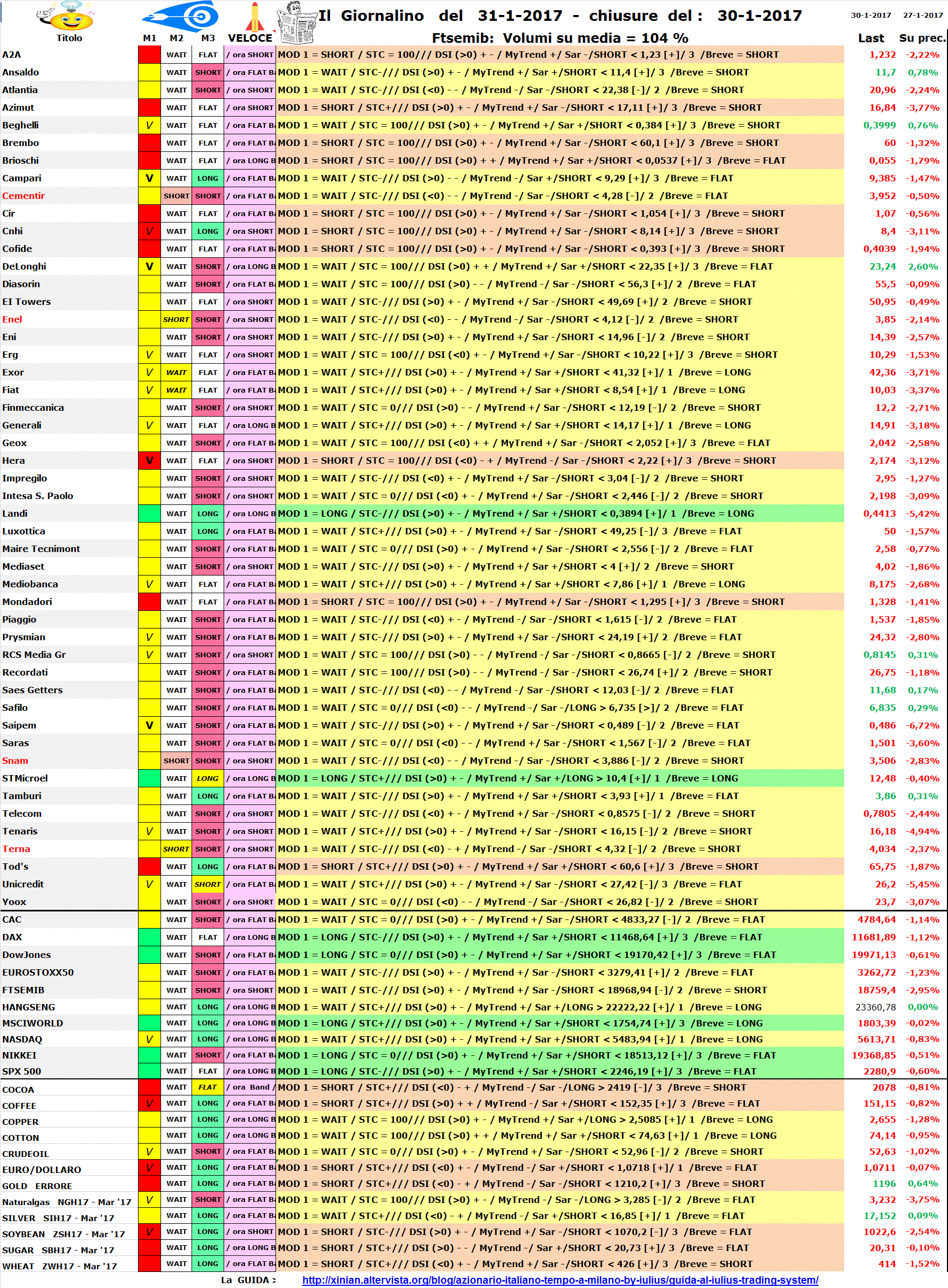Screen dimensions: 948x1288
Task: Click the SOYBEAN ZSH17 row title
Action: (x=64, y=1234)
